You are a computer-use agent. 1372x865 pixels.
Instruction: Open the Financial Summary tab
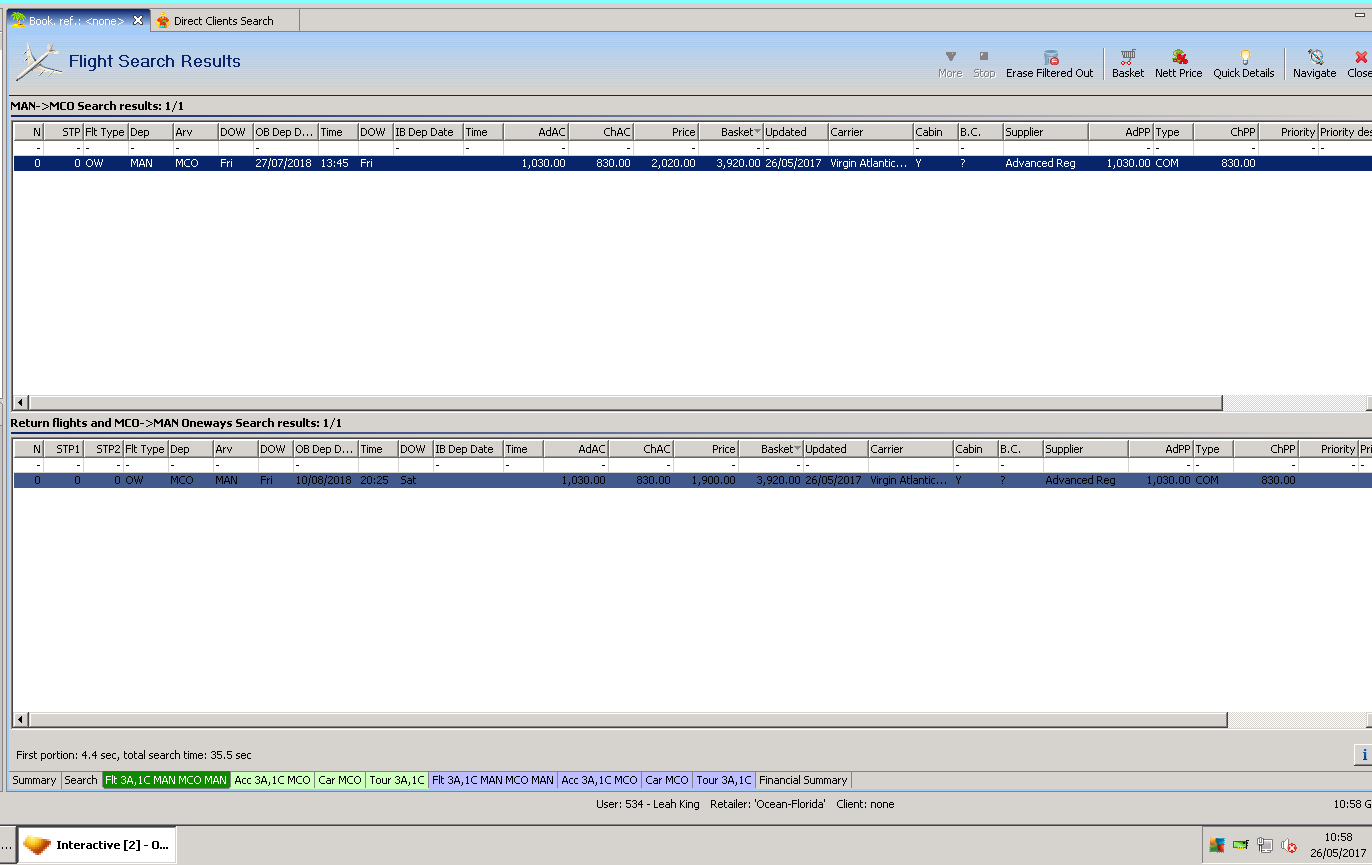[x=803, y=780]
